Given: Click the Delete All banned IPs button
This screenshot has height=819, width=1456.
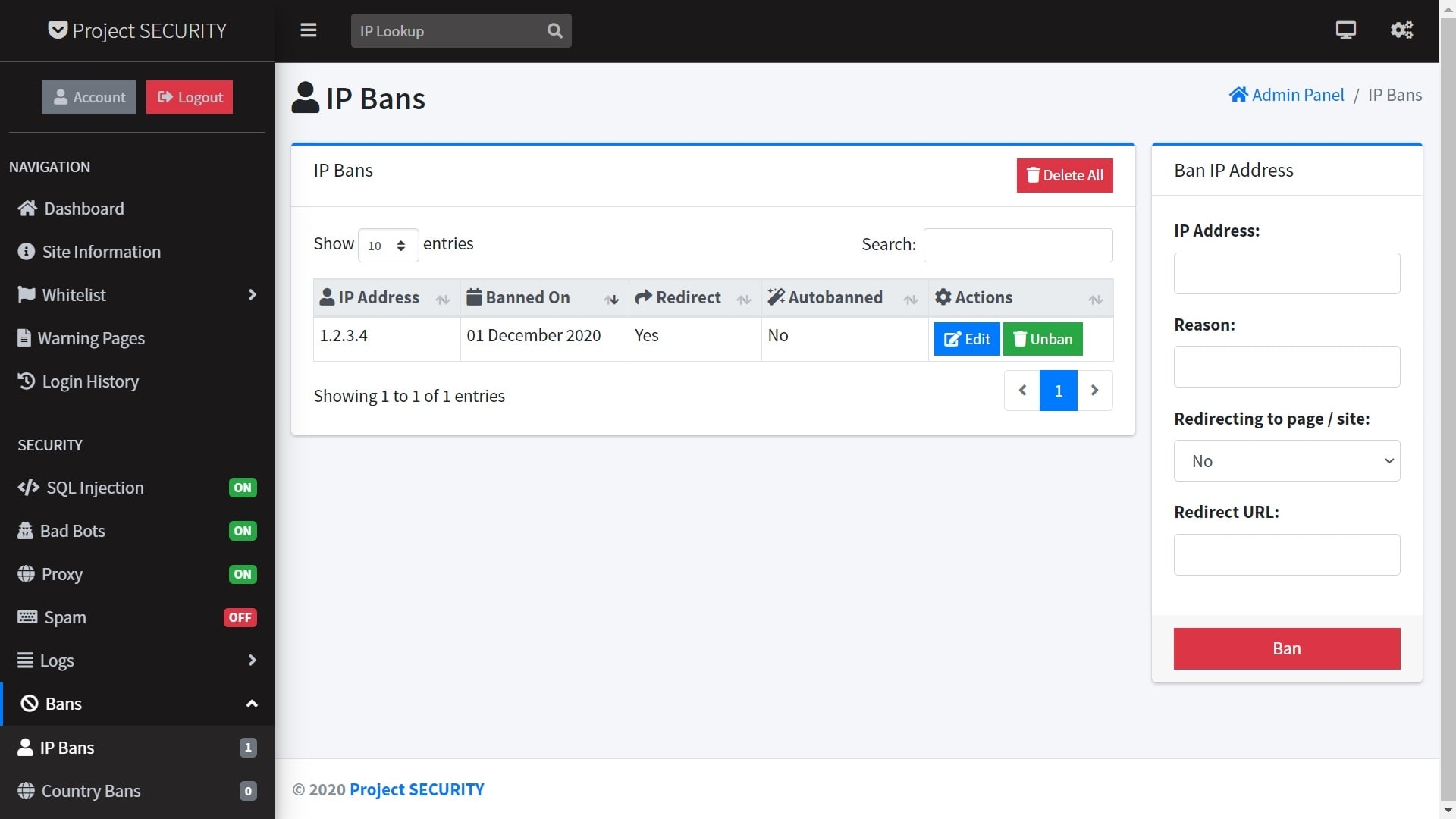Looking at the screenshot, I should (x=1063, y=175).
